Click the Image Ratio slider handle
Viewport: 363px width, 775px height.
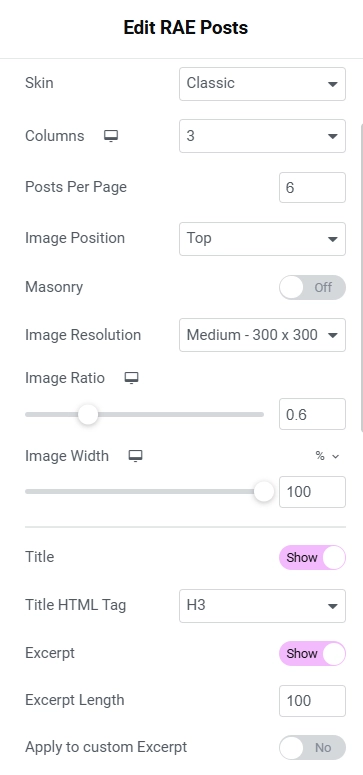pyautogui.click(x=88, y=414)
